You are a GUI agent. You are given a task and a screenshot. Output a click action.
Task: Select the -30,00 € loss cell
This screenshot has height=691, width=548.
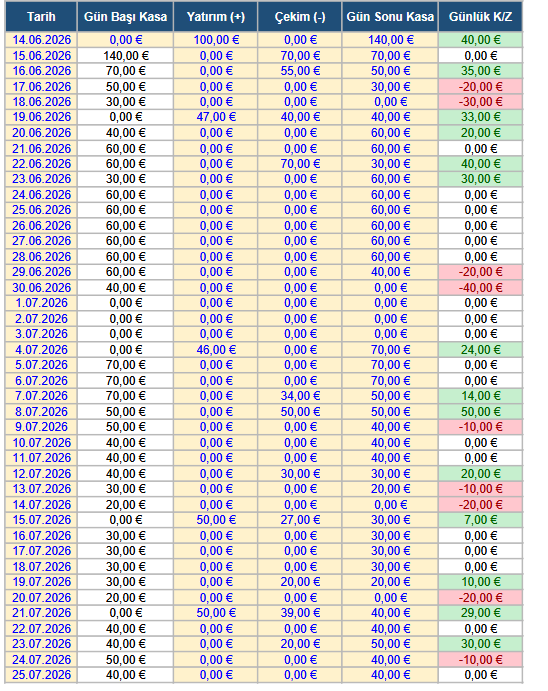click(480, 102)
